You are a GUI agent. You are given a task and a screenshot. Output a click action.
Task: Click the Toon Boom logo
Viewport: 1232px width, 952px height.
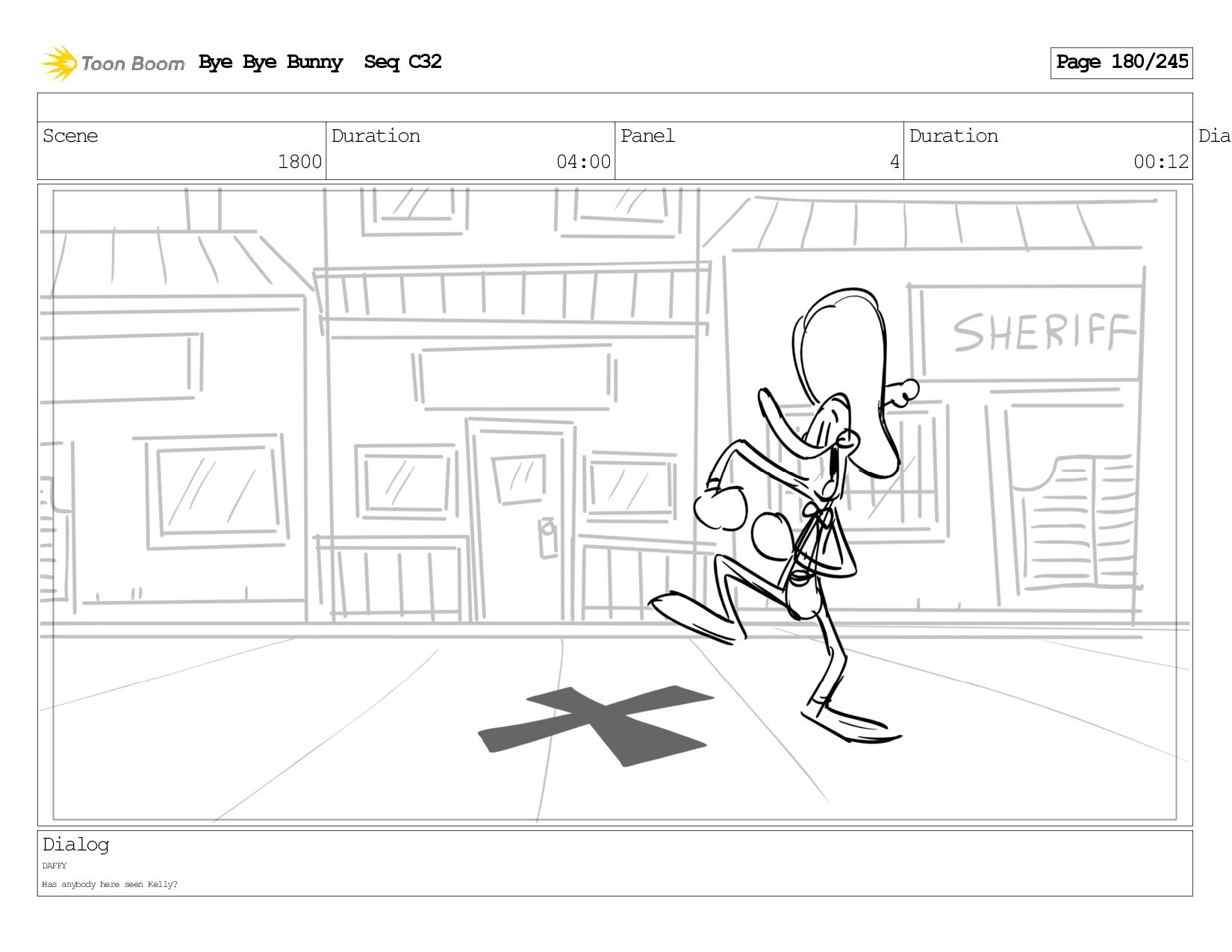click(x=112, y=63)
